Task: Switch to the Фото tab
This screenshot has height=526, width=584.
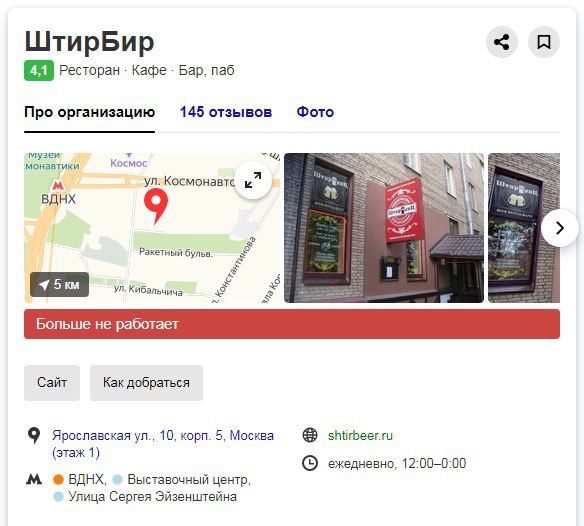Action: pyautogui.click(x=315, y=112)
